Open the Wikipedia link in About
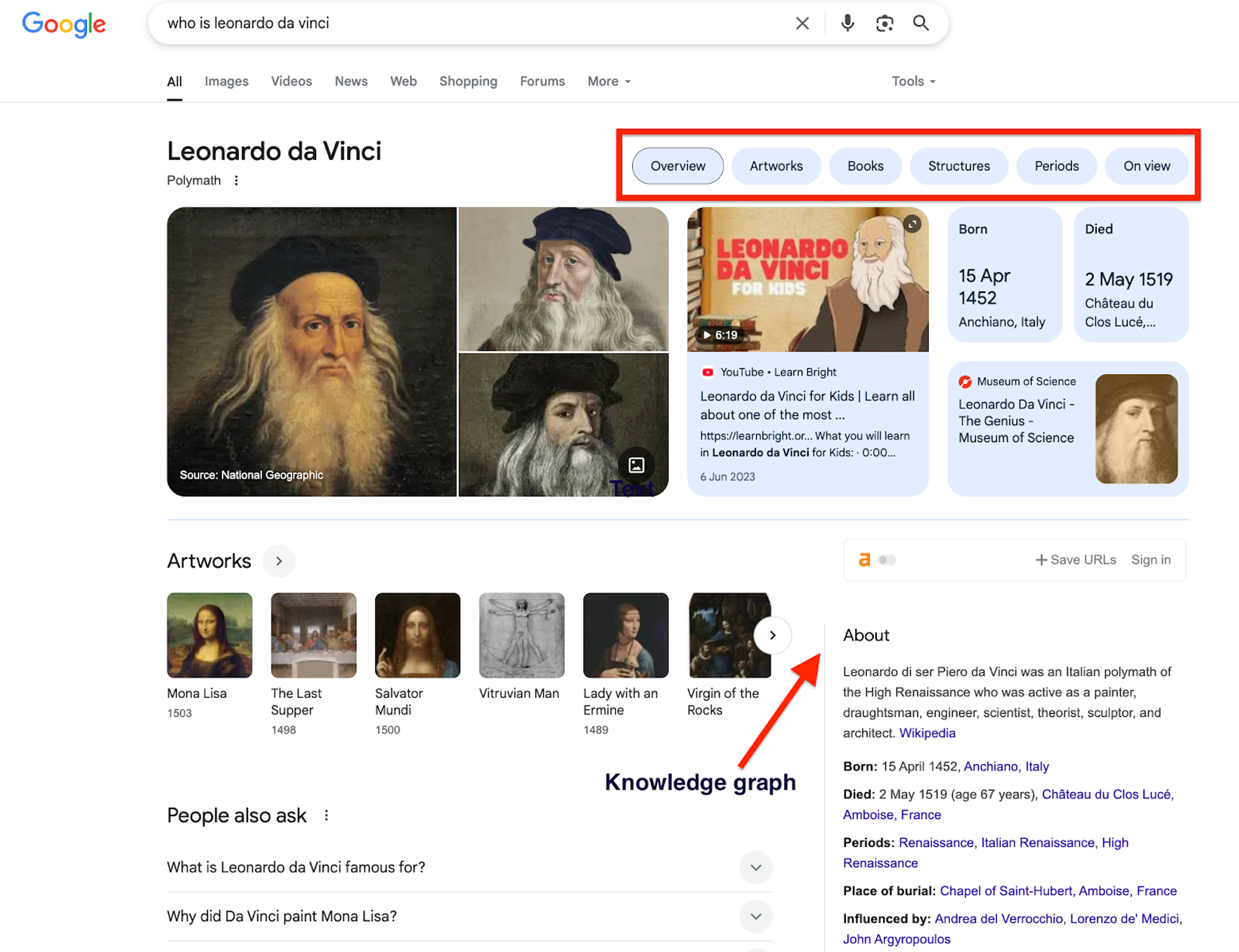The height and width of the screenshot is (952, 1239). tap(927, 733)
